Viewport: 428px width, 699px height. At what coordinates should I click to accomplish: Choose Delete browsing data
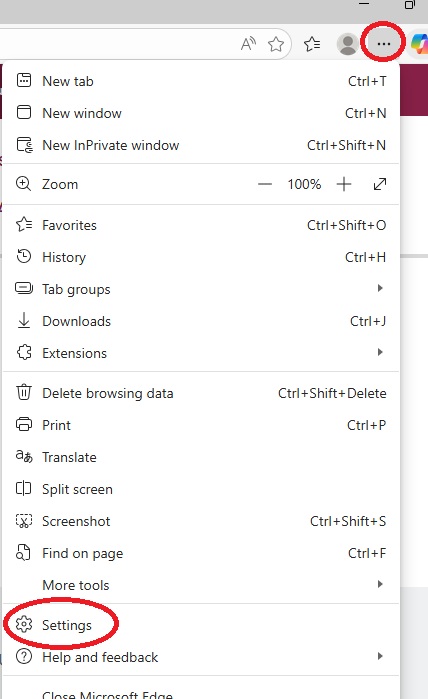pyautogui.click(x=201, y=393)
